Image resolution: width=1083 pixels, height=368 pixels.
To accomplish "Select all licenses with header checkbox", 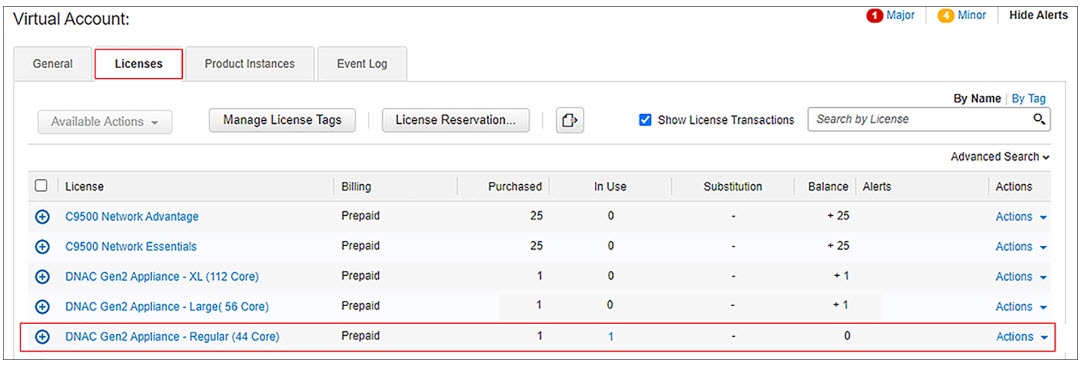I will 41,186.
